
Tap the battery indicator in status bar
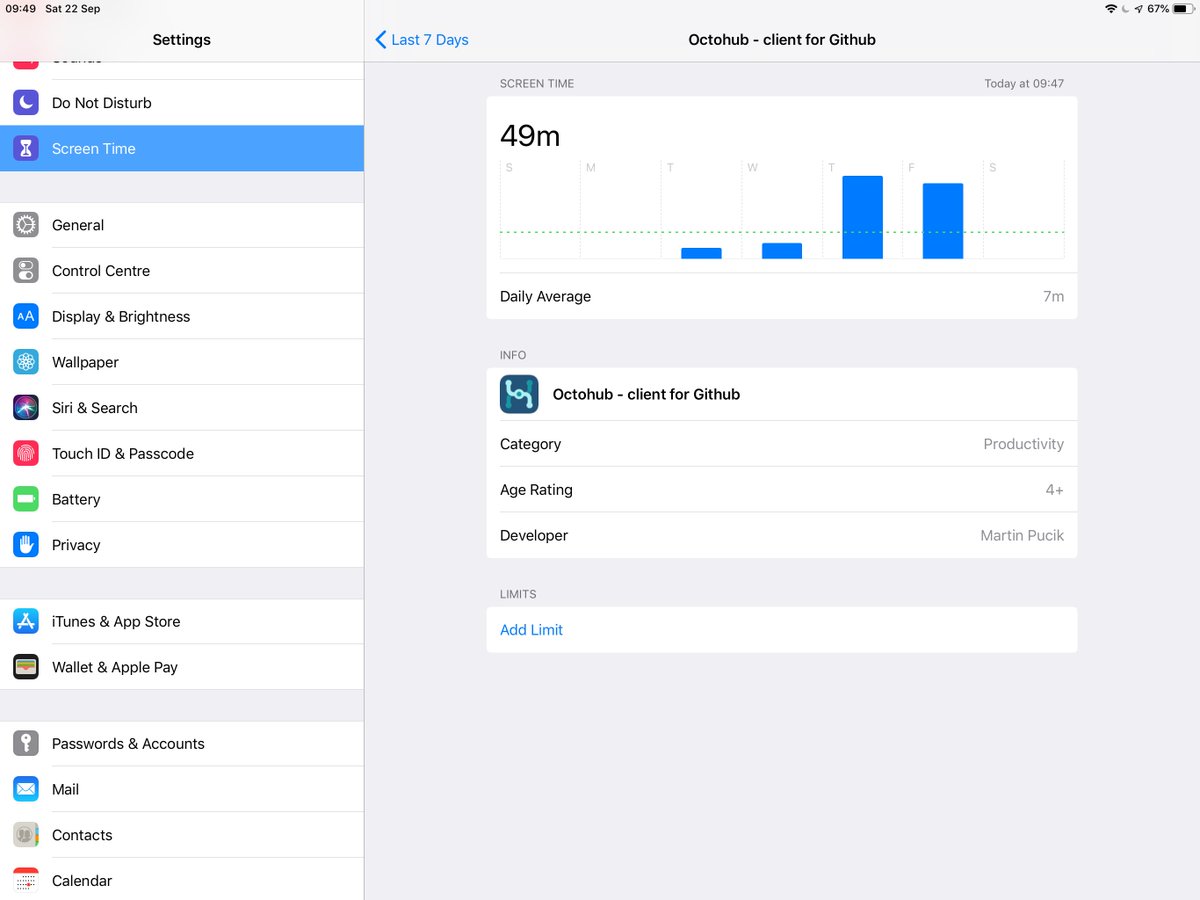click(x=1182, y=9)
